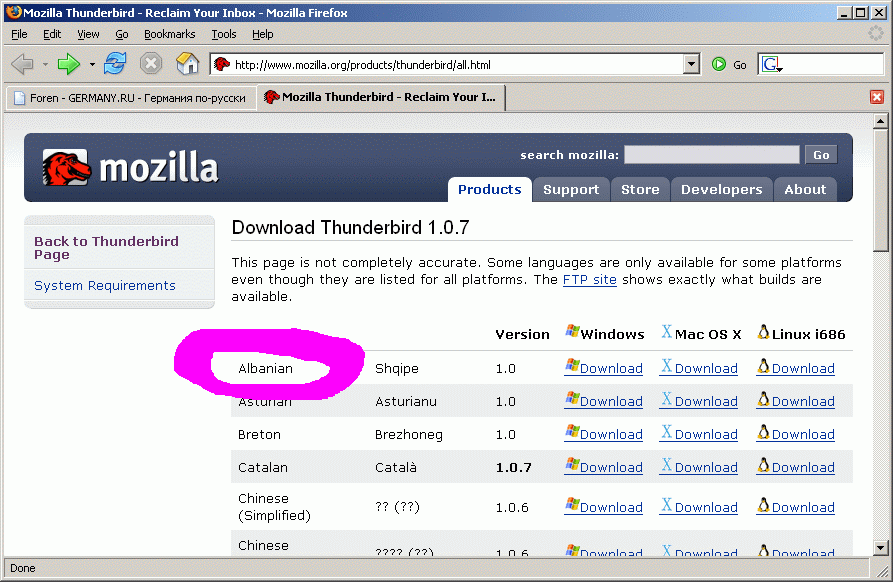Screen dimensions: 893x582
Task: Click the Mozilla dinosaur logo
Action: click(x=67, y=167)
